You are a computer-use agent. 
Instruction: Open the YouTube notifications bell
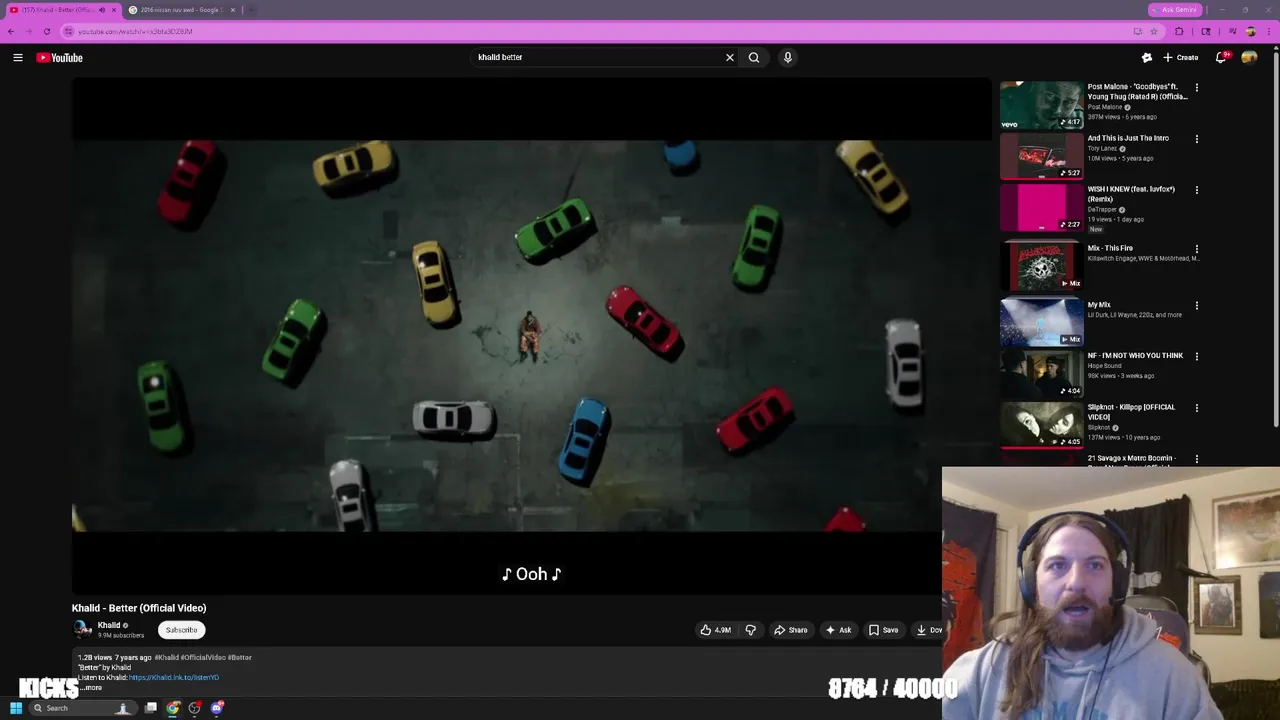1220,57
